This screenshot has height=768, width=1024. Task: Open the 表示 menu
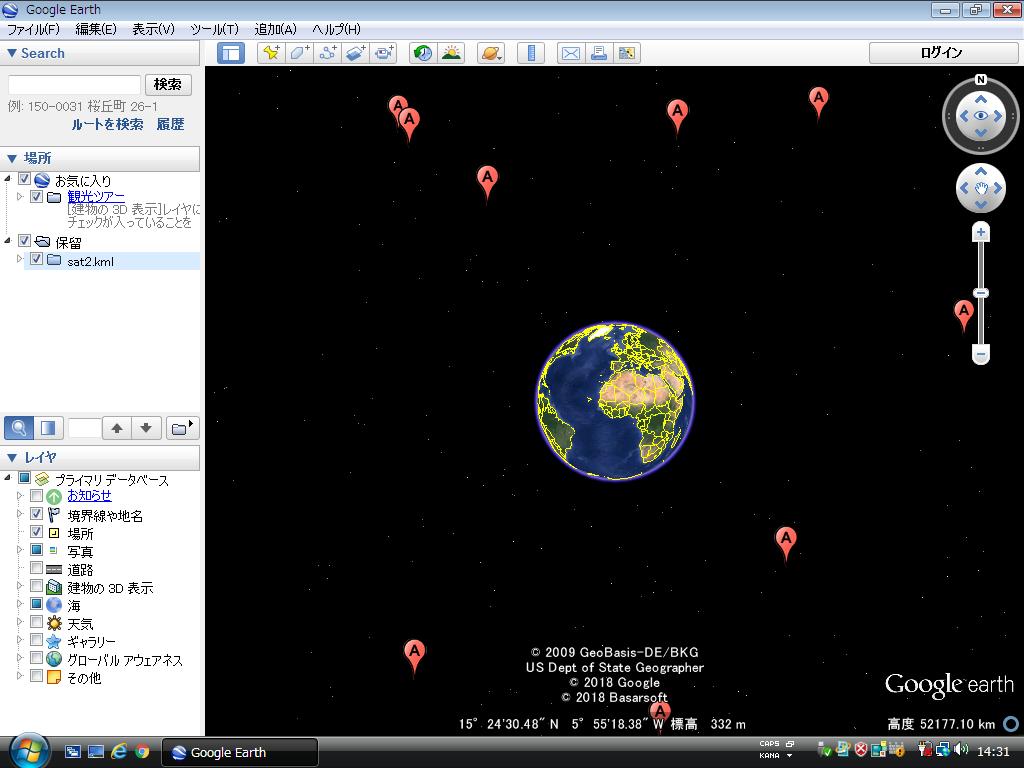pyautogui.click(x=150, y=29)
